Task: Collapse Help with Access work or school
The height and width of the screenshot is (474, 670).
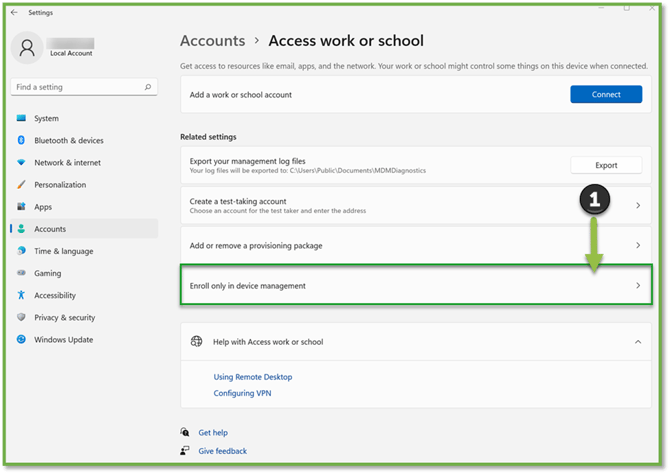Action: pos(638,342)
